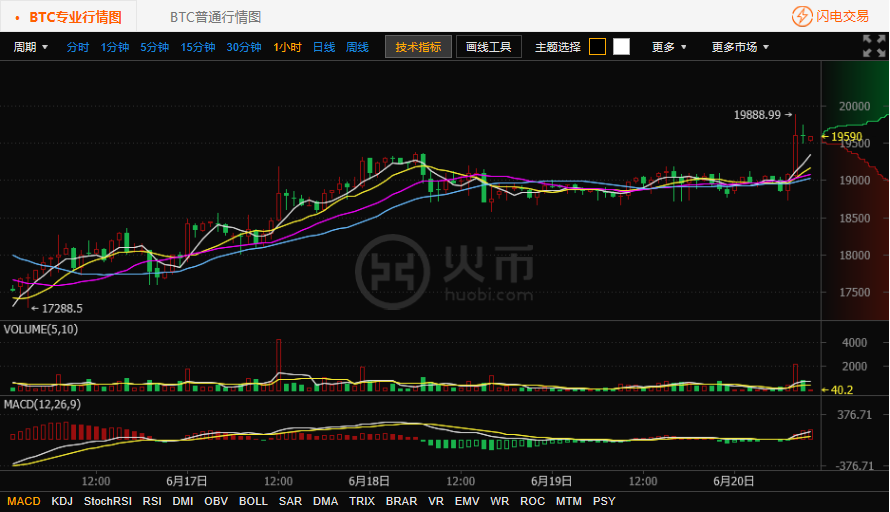
Task: Expand the 周期 period dropdown
Action: [x=31, y=47]
